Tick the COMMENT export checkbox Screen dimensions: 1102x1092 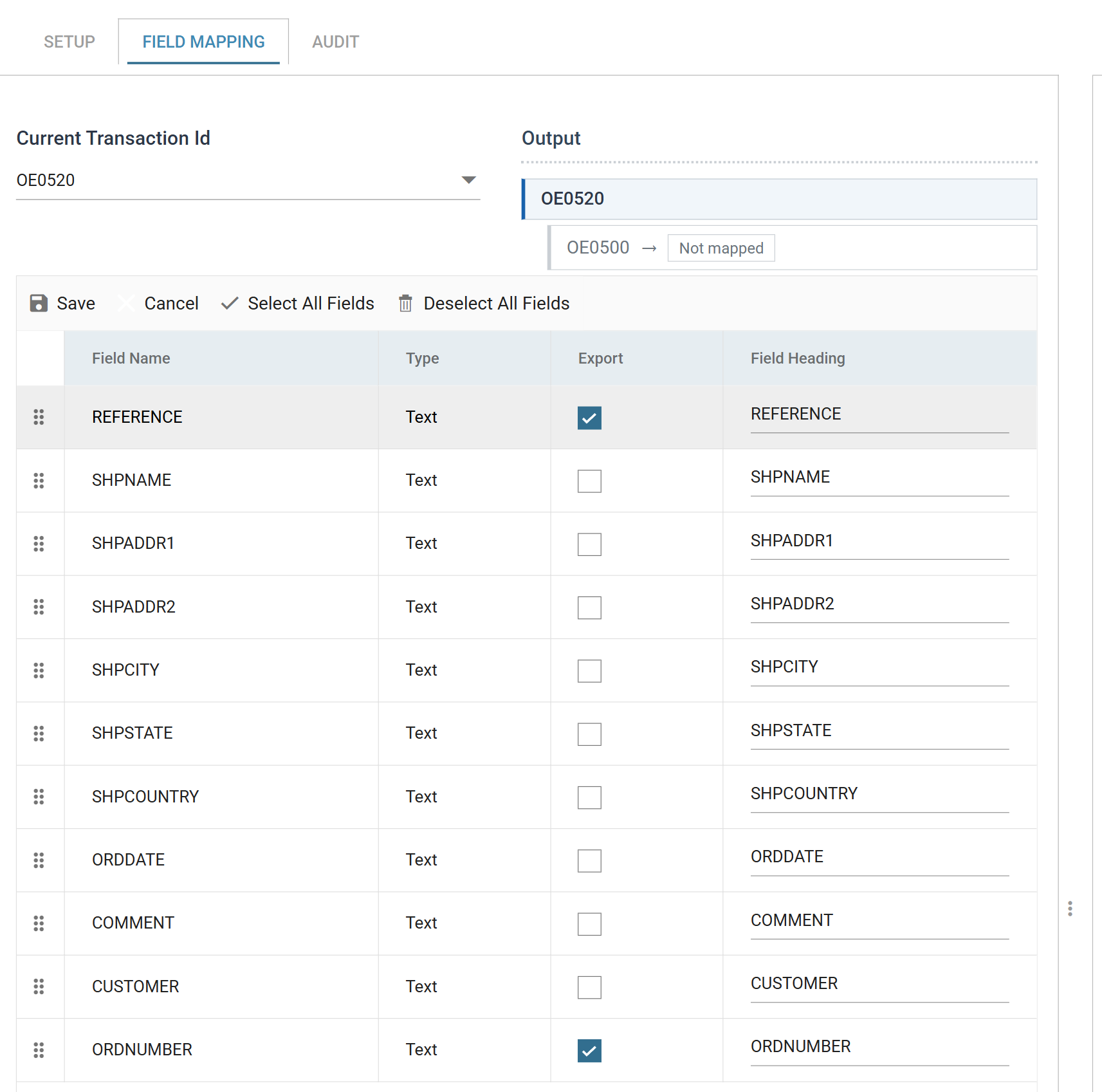(x=589, y=924)
